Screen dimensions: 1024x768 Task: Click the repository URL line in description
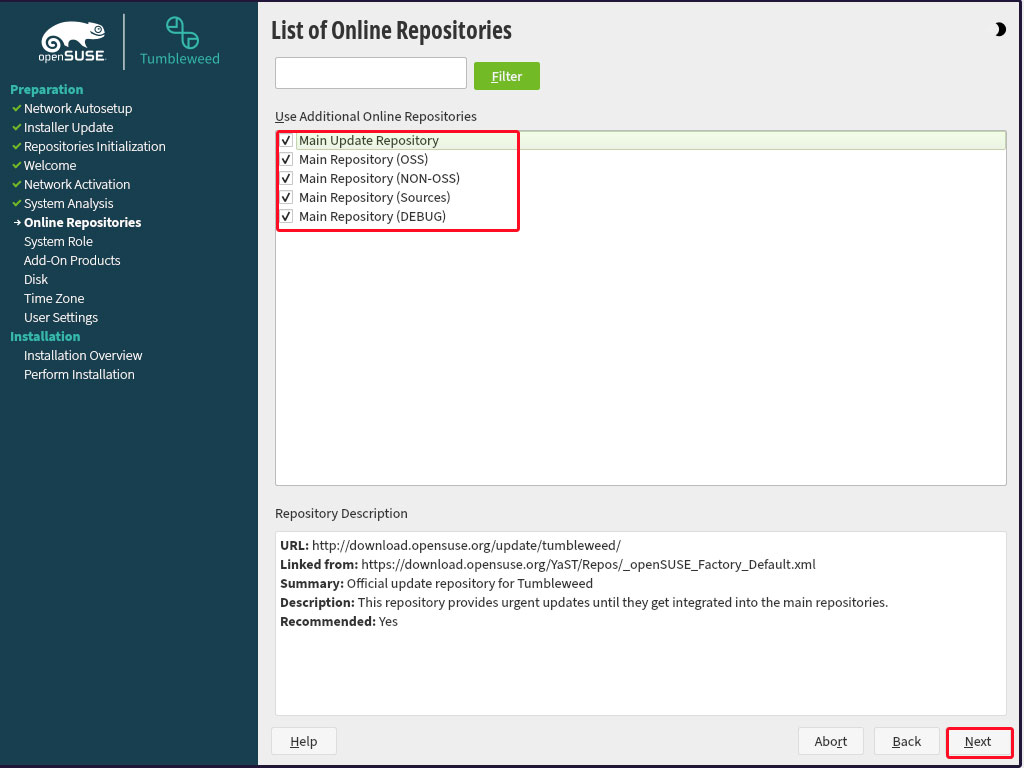tap(451, 545)
